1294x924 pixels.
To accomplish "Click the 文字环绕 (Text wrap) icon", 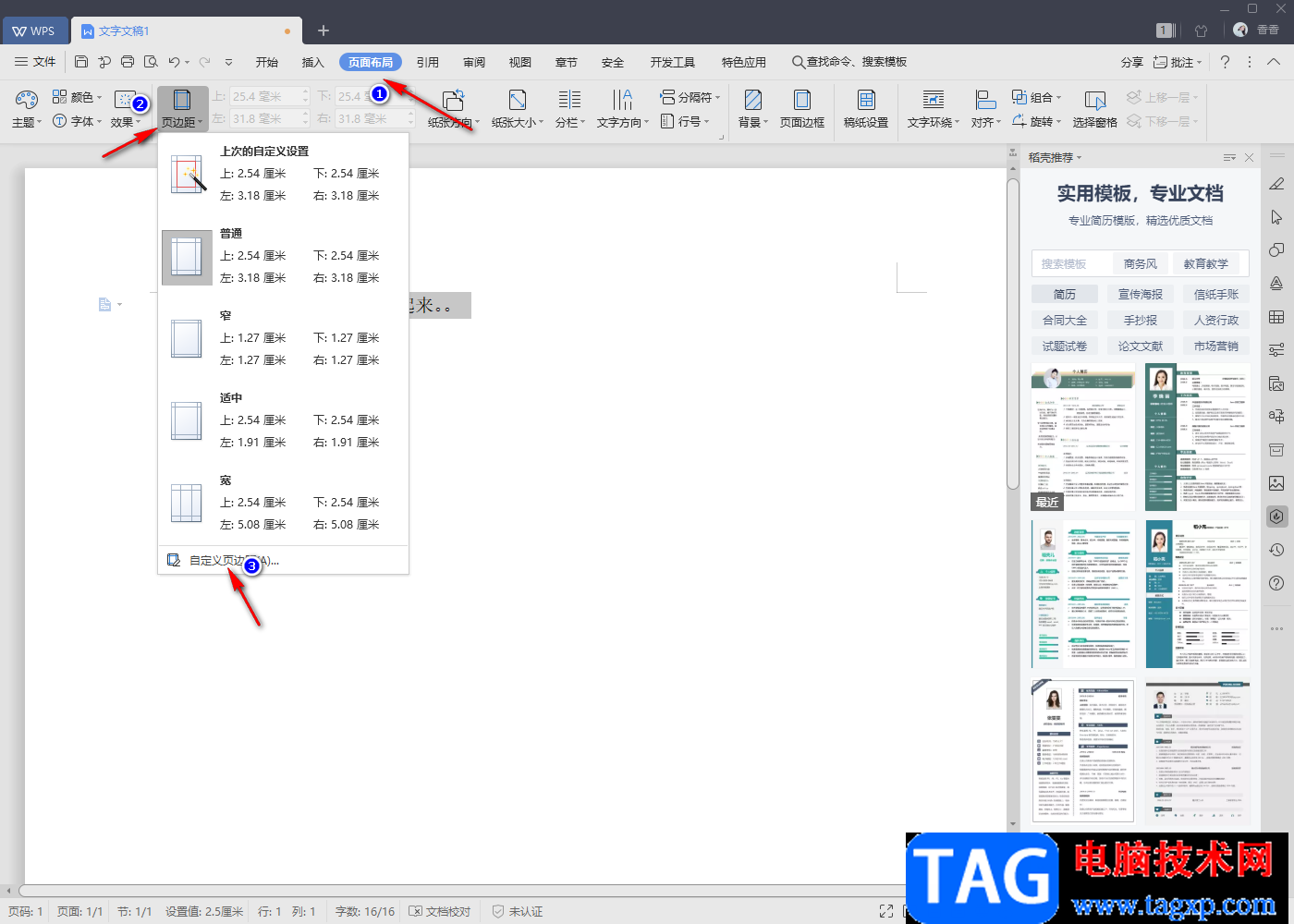I will click(x=934, y=100).
